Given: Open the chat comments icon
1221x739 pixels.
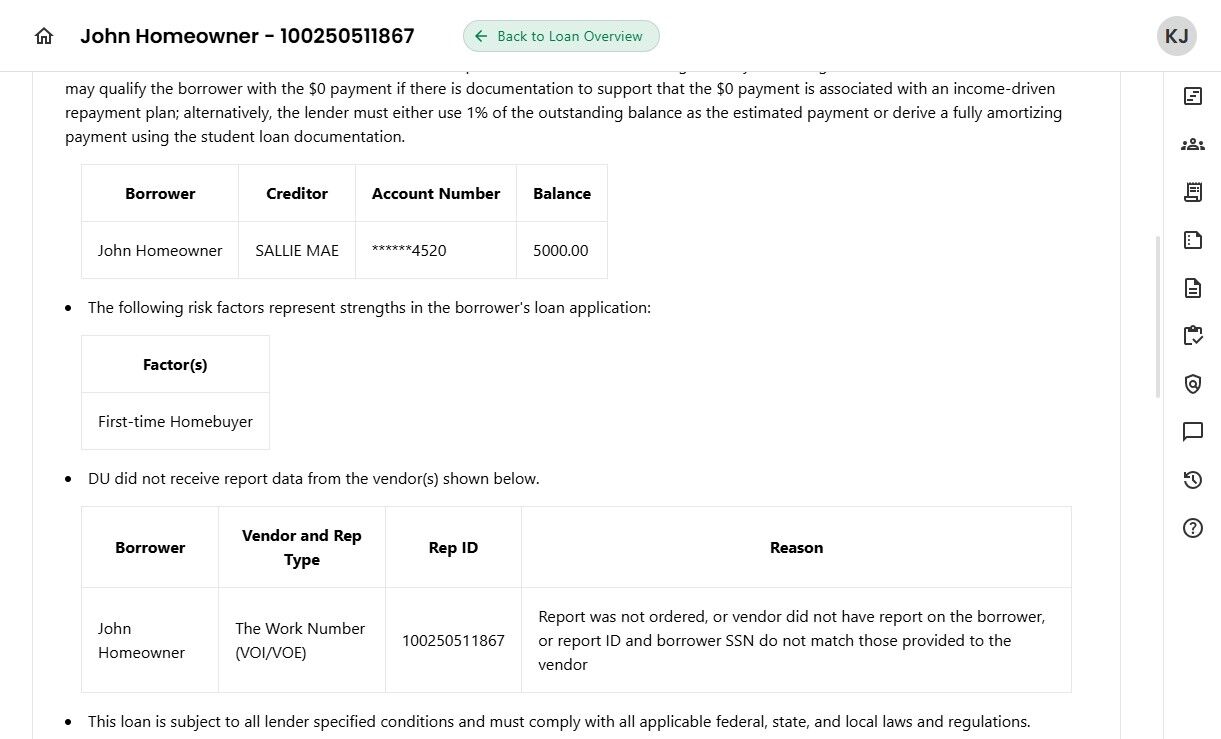Looking at the screenshot, I should coord(1192,432).
